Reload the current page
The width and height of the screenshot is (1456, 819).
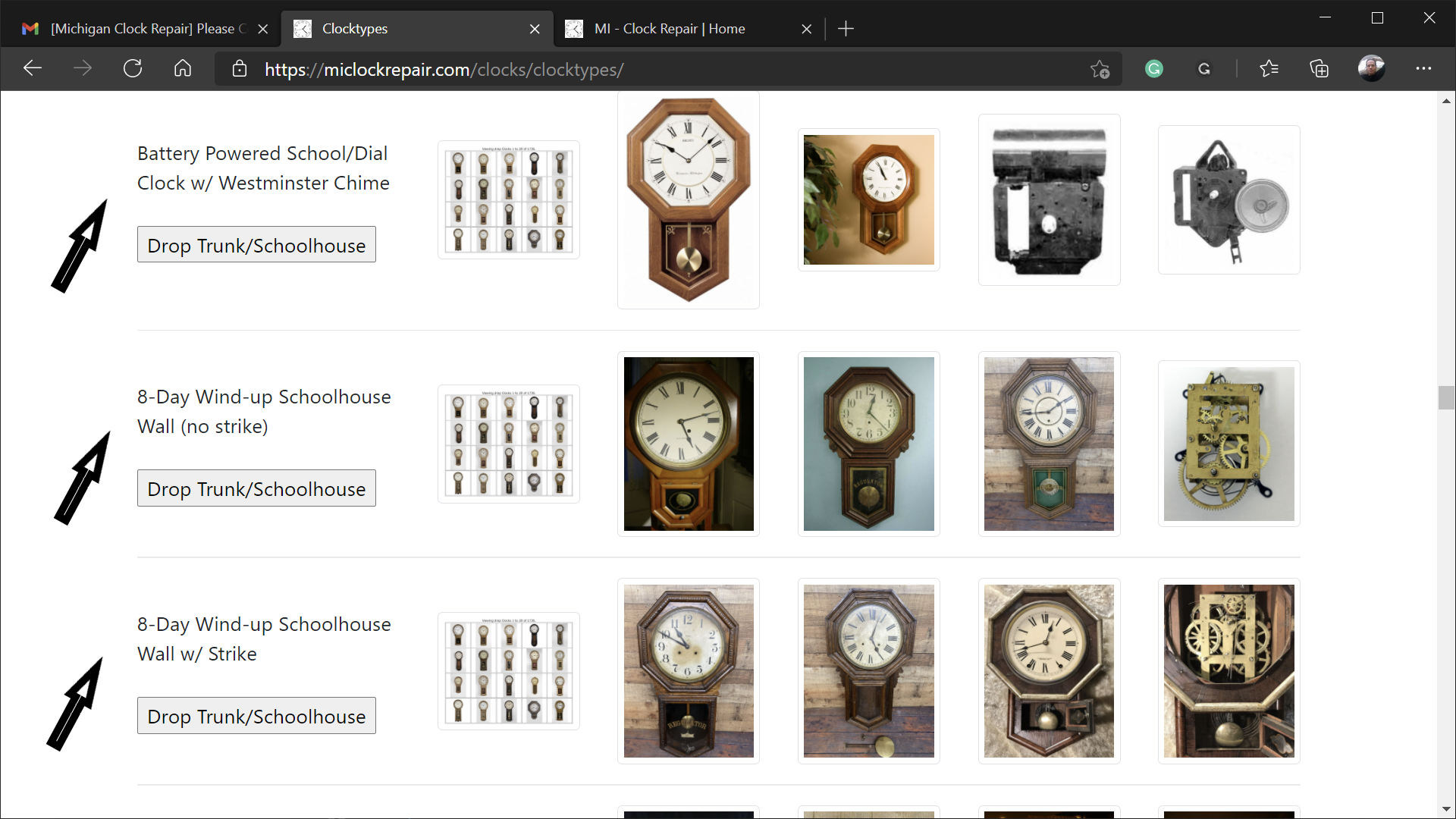click(133, 69)
